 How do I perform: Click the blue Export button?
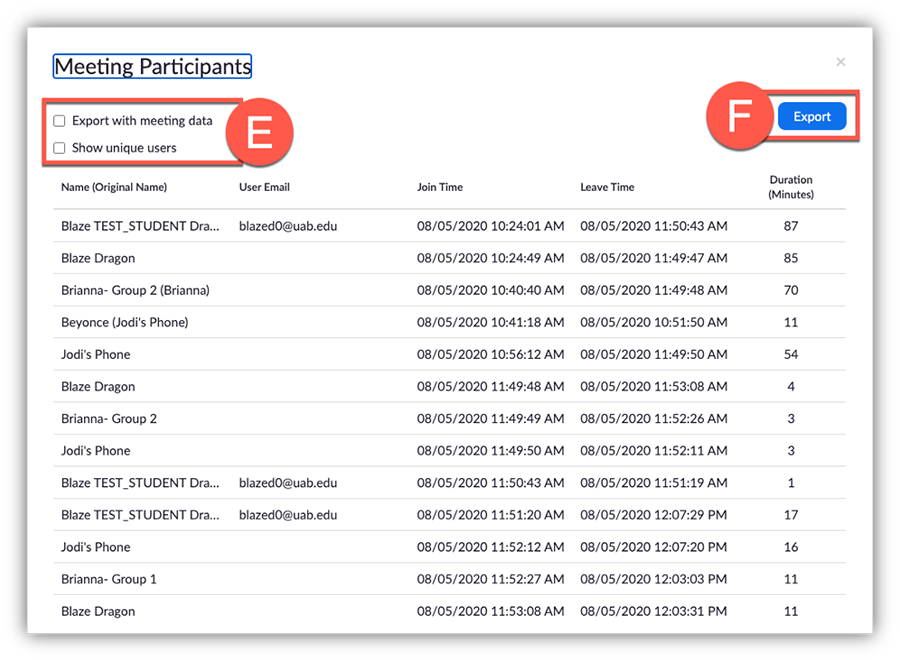(811, 117)
